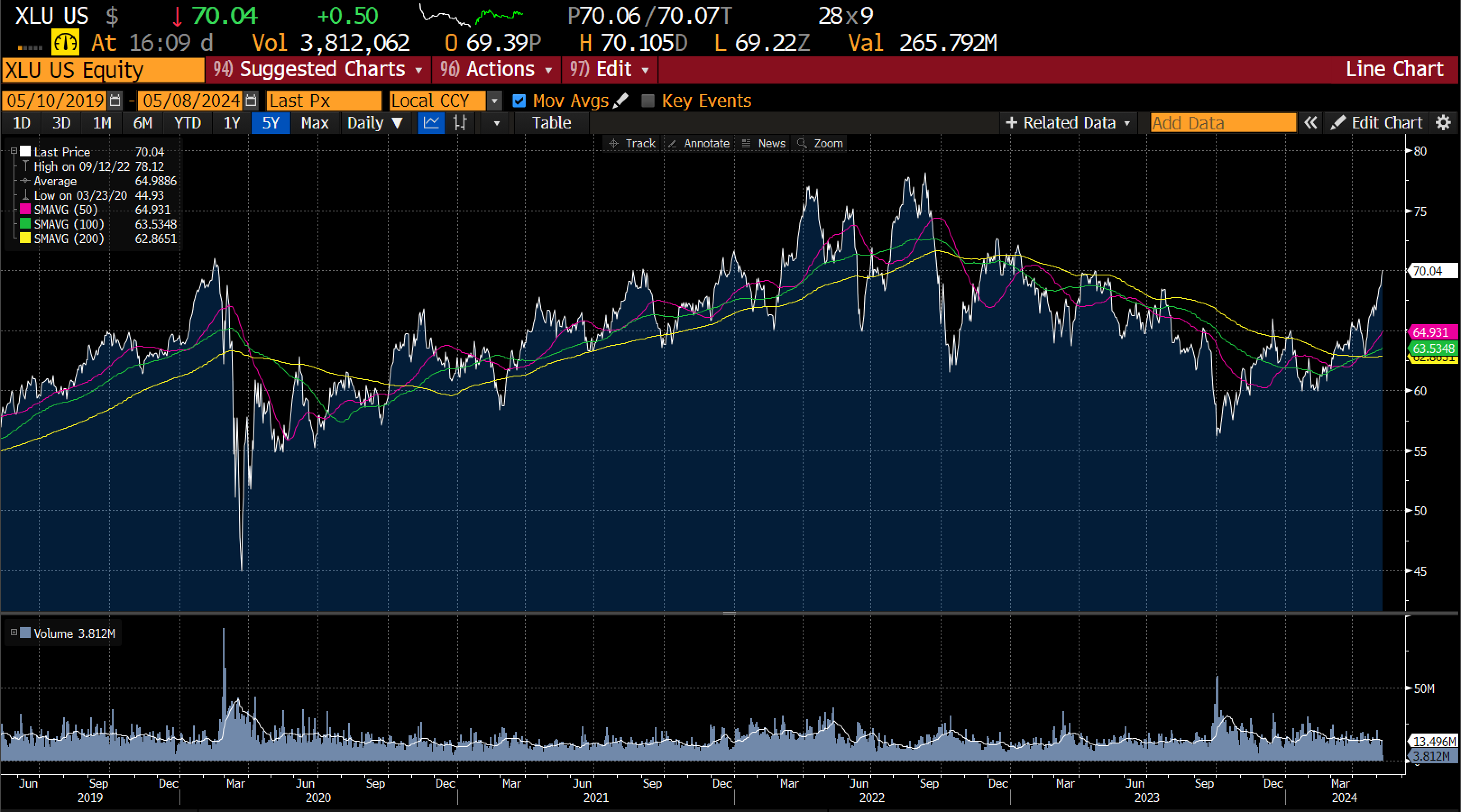
Task: Click the XLU US Equity security field
Action: [x=103, y=70]
